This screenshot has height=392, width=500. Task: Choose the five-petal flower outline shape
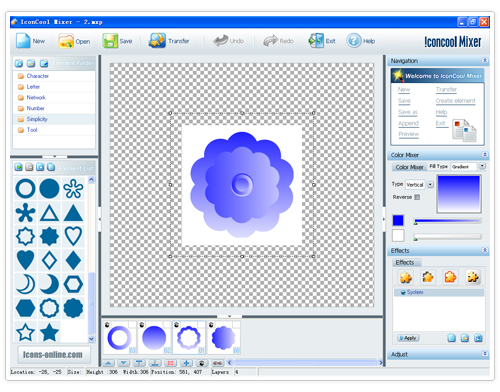pos(73,188)
